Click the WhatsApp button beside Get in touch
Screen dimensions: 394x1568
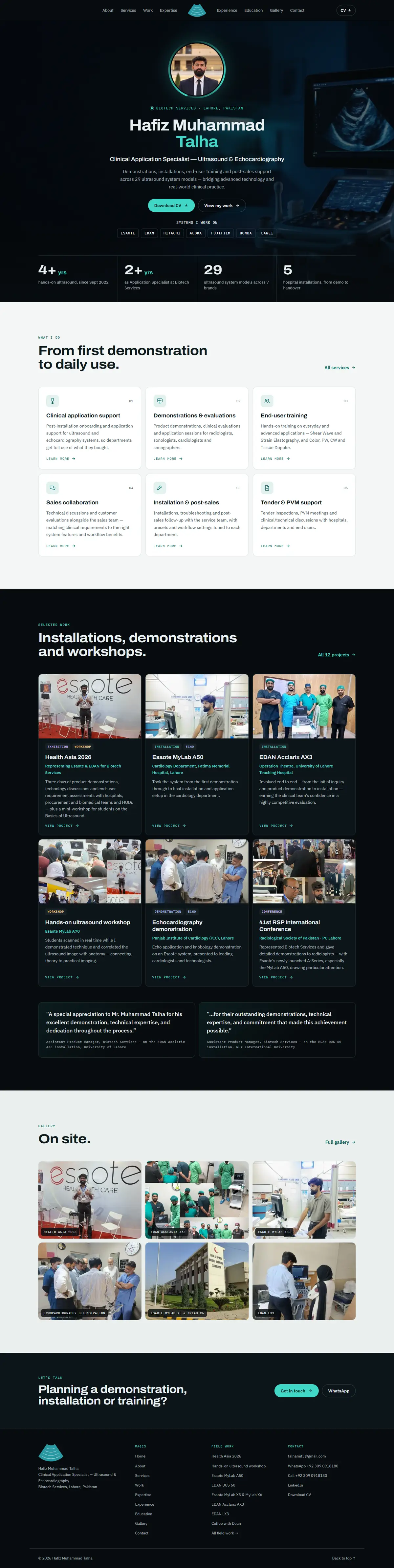tap(339, 1390)
